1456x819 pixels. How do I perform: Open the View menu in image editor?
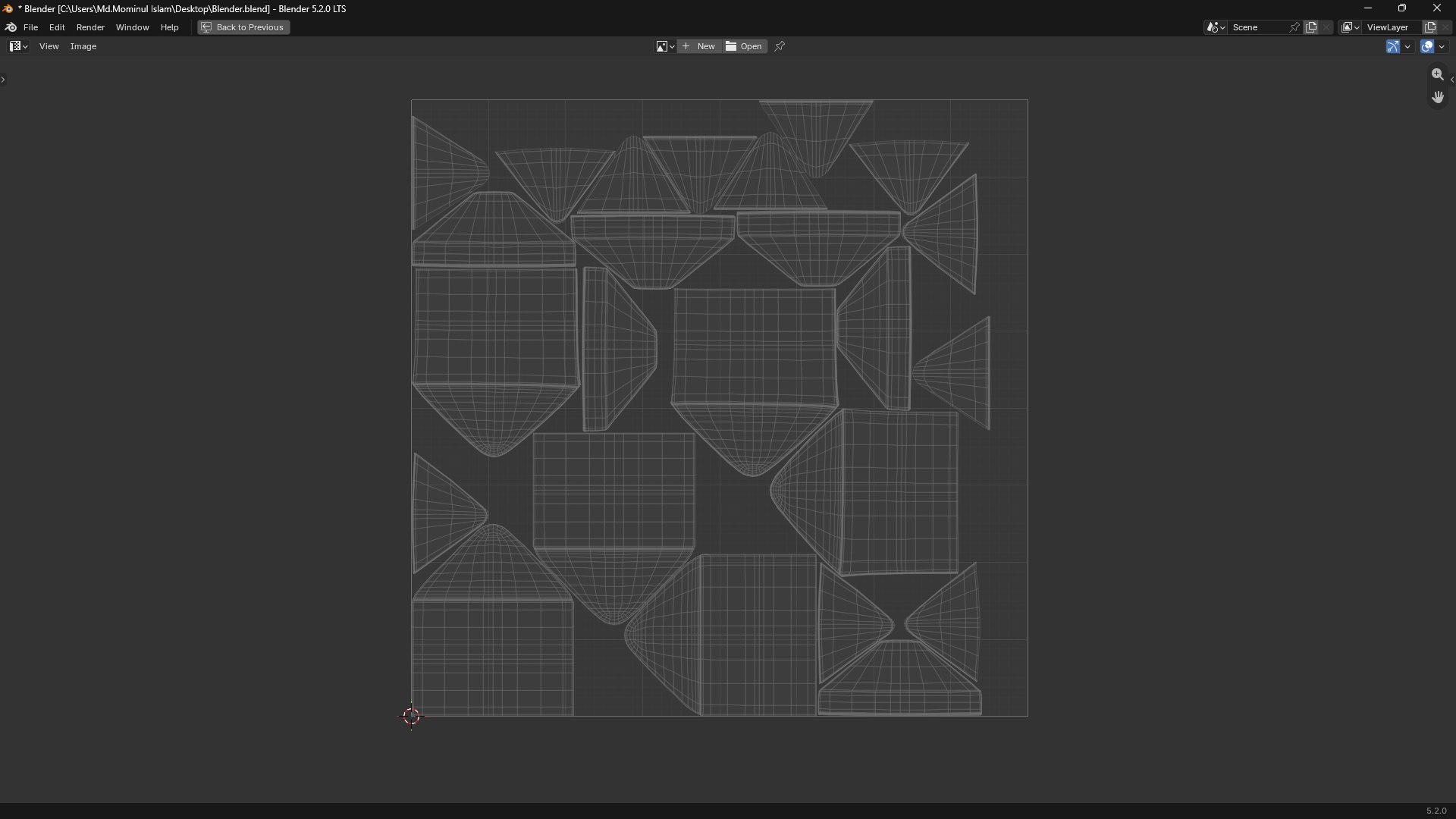click(x=49, y=46)
